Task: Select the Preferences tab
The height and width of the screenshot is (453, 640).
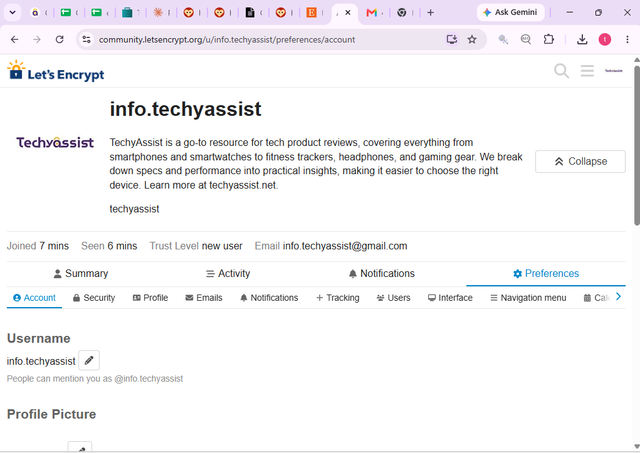Action: pos(546,273)
